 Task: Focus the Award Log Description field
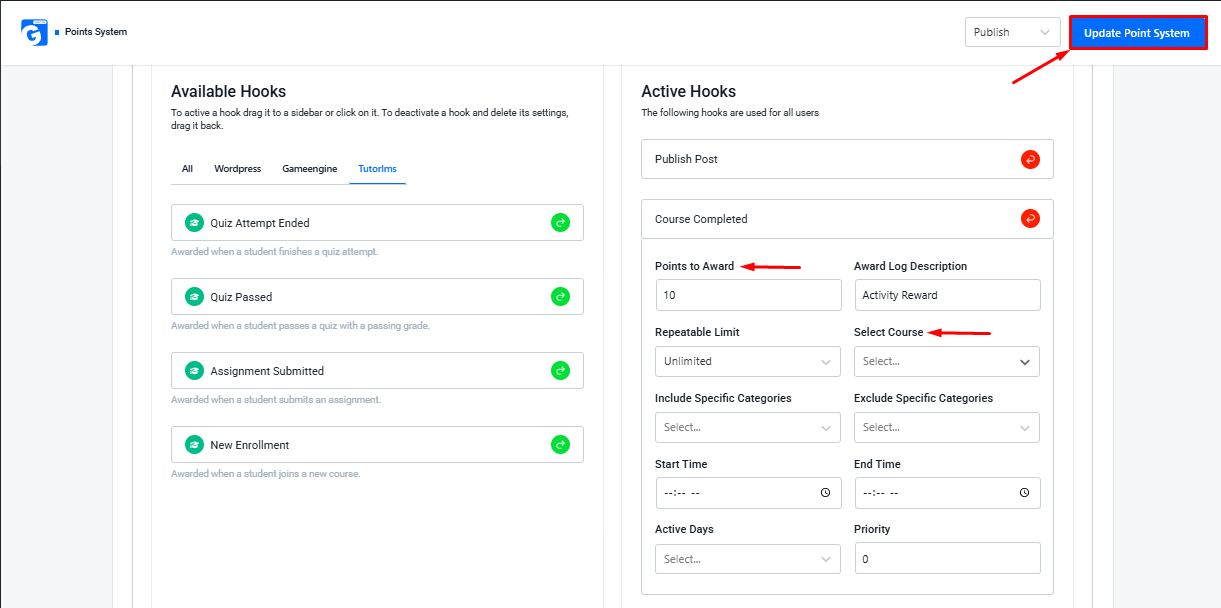(x=947, y=295)
